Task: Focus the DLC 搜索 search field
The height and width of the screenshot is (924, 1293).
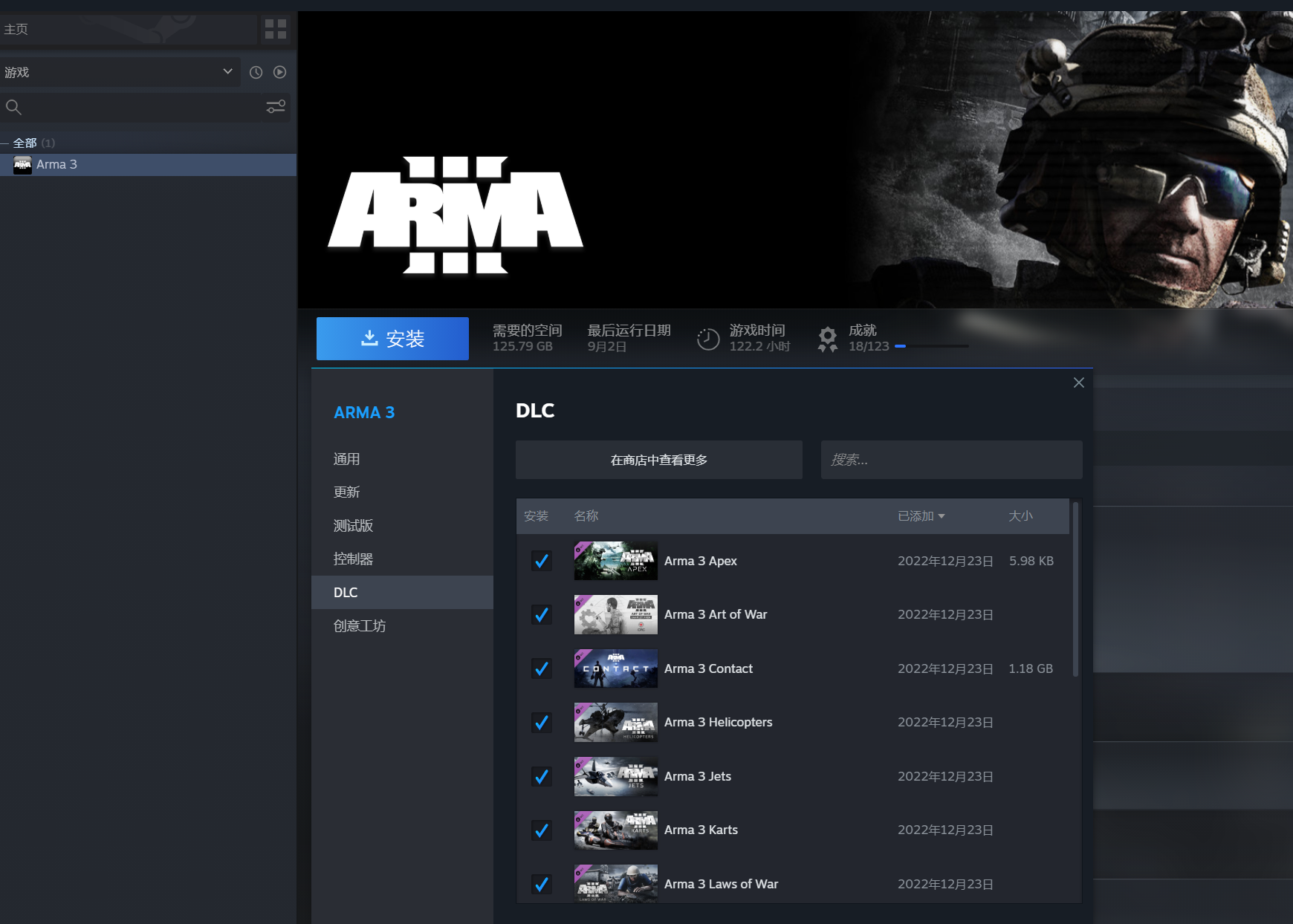Action: point(952,460)
